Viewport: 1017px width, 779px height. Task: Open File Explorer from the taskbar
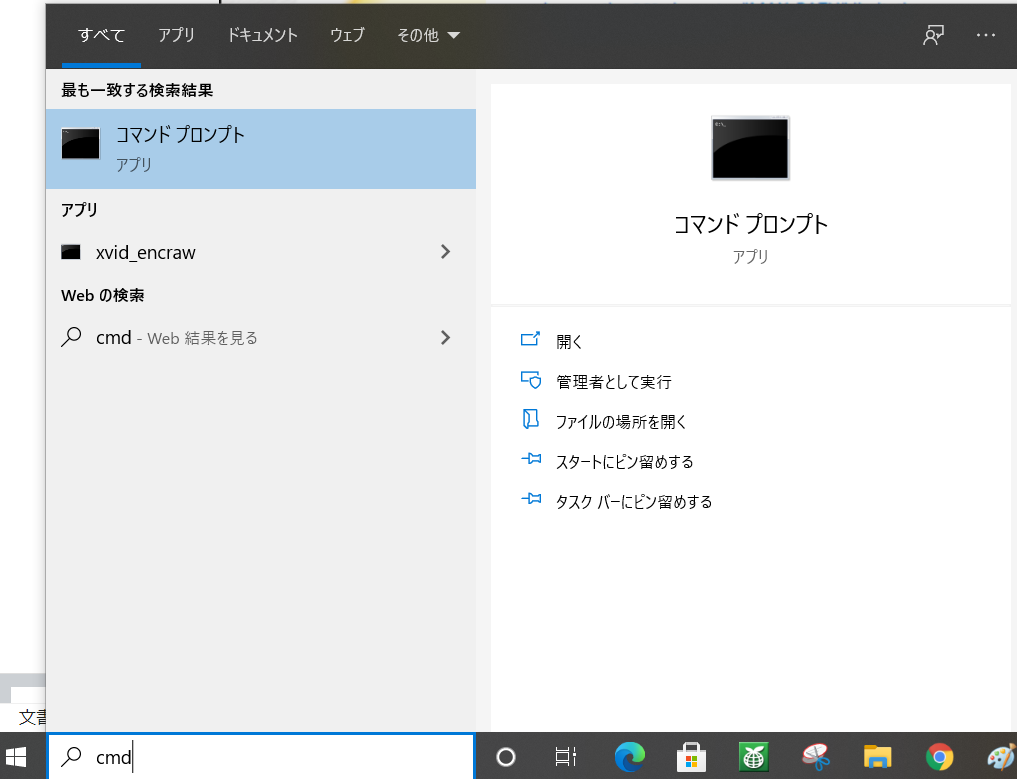[877, 757]
